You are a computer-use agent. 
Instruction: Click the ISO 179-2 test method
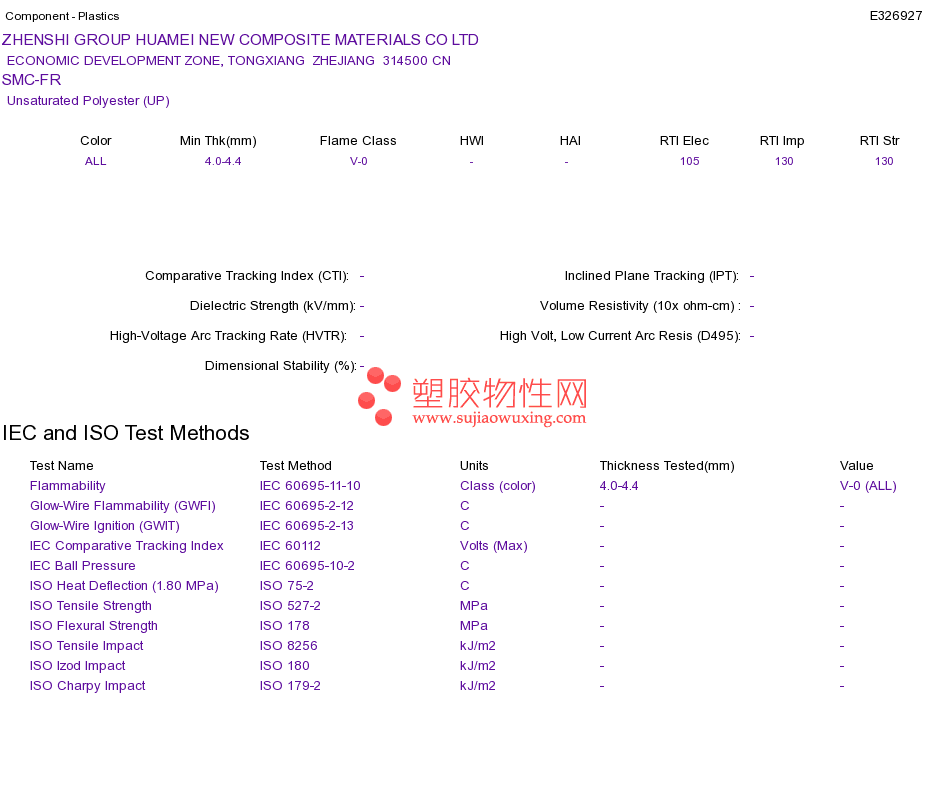pyautogui.click(x=290, y=686)
